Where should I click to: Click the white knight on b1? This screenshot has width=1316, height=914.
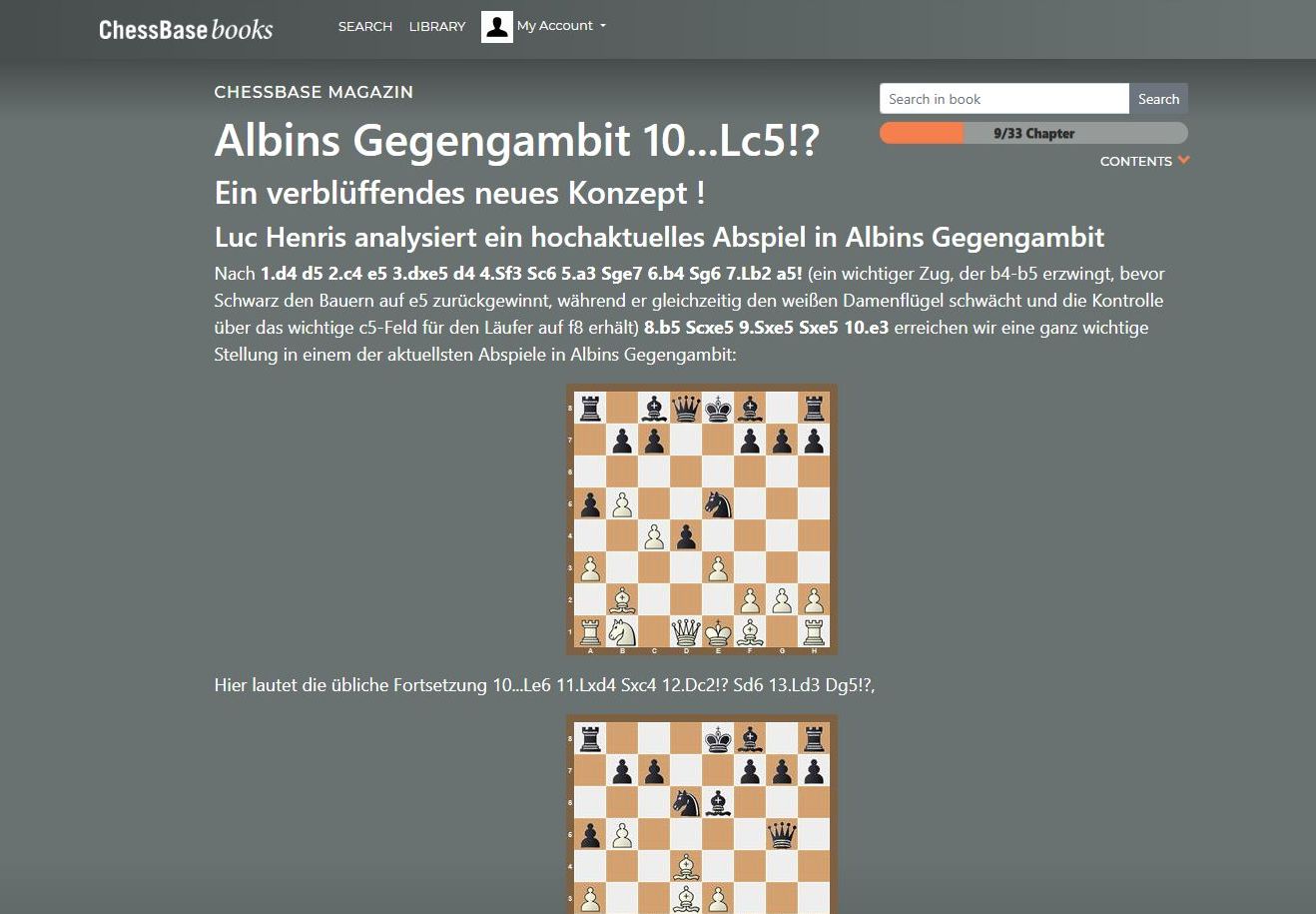[622, 632]
